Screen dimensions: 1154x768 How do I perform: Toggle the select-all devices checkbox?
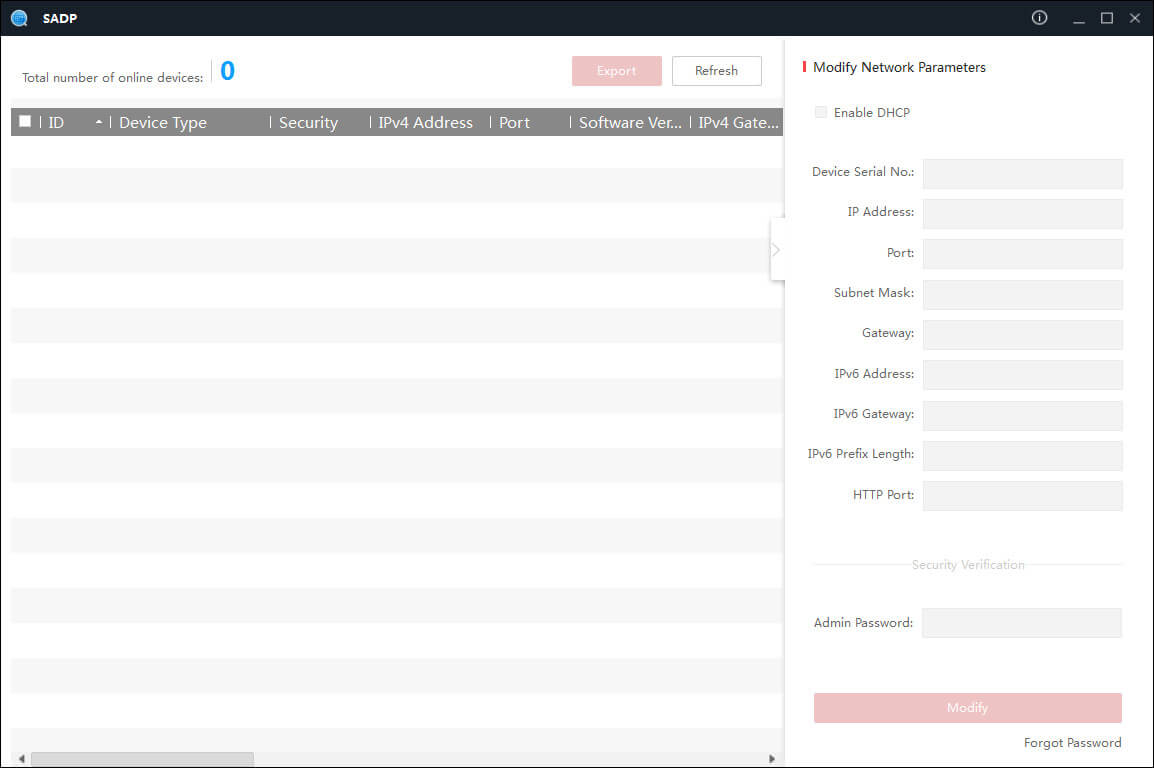coord(25,121)
